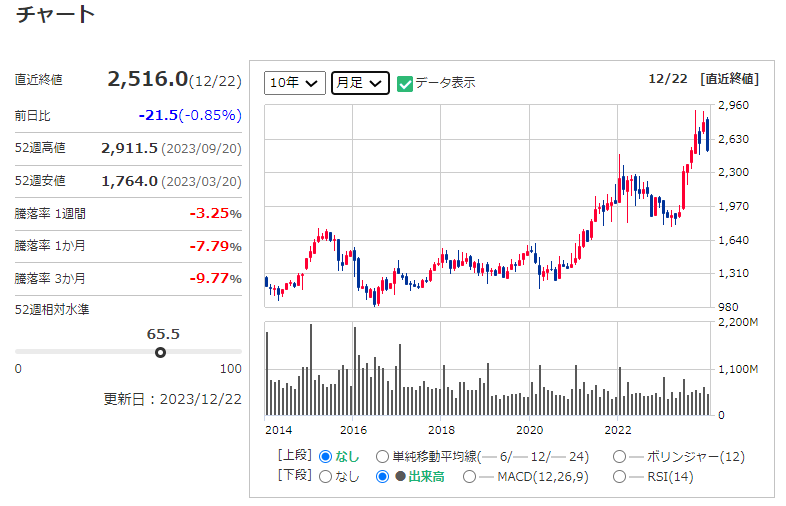786x506 pixels.
Task: Select なし radio in the 上段 row
Action: (325, 457)
